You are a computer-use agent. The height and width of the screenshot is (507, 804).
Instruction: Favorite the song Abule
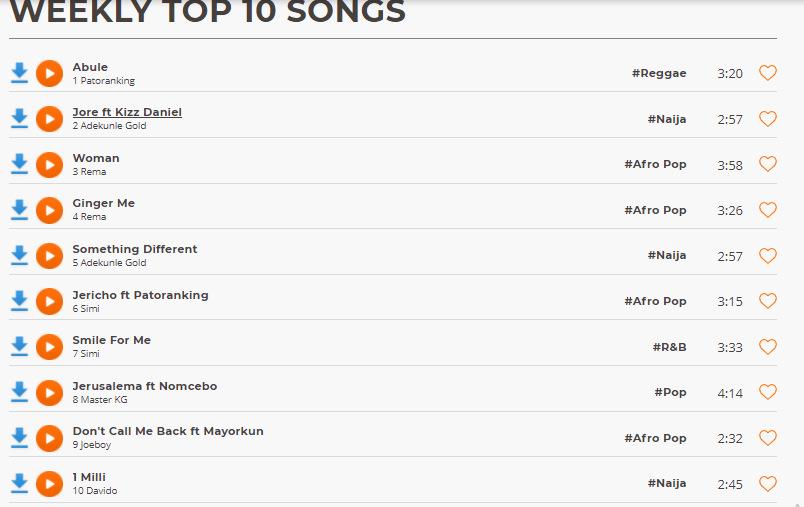(x=768, y=73)
